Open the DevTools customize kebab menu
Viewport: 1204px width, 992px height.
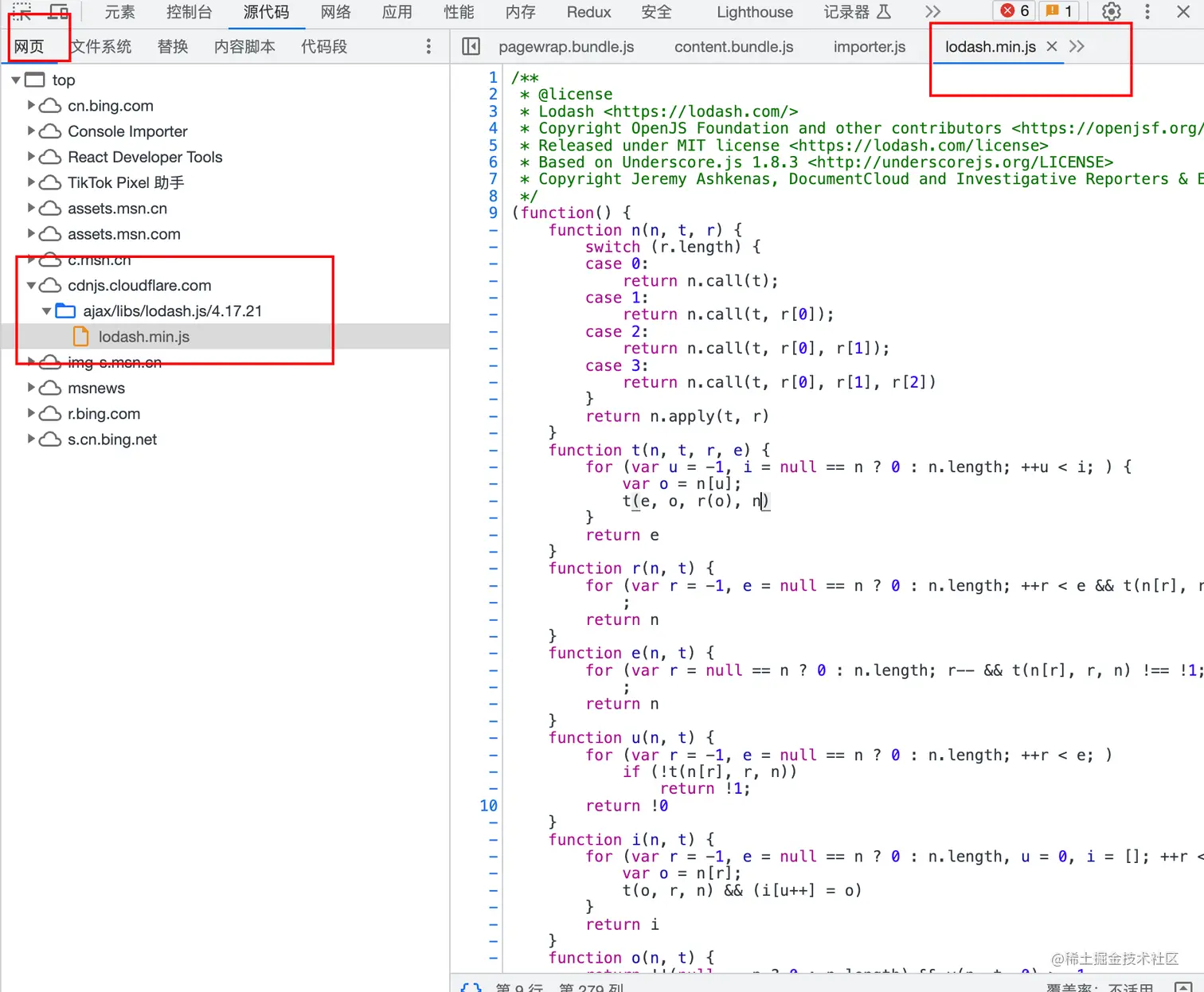pos(1147,12)
